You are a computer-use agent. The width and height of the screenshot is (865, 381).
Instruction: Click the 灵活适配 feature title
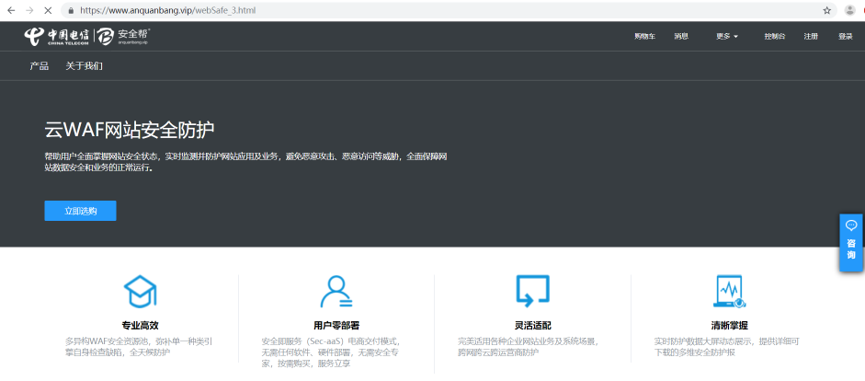pyautogui.click(x=532, y=325)
